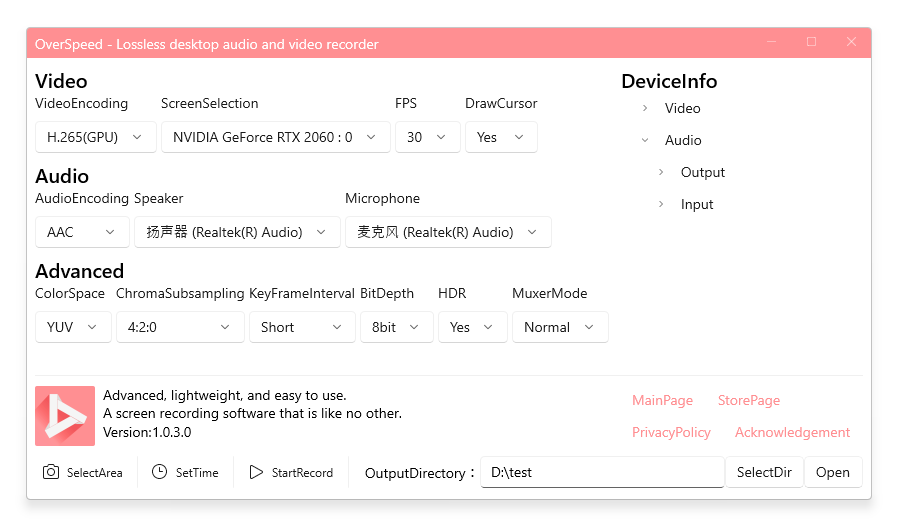Open the MainPage link
Screen dimensions: 898x532
pos(662,400)
